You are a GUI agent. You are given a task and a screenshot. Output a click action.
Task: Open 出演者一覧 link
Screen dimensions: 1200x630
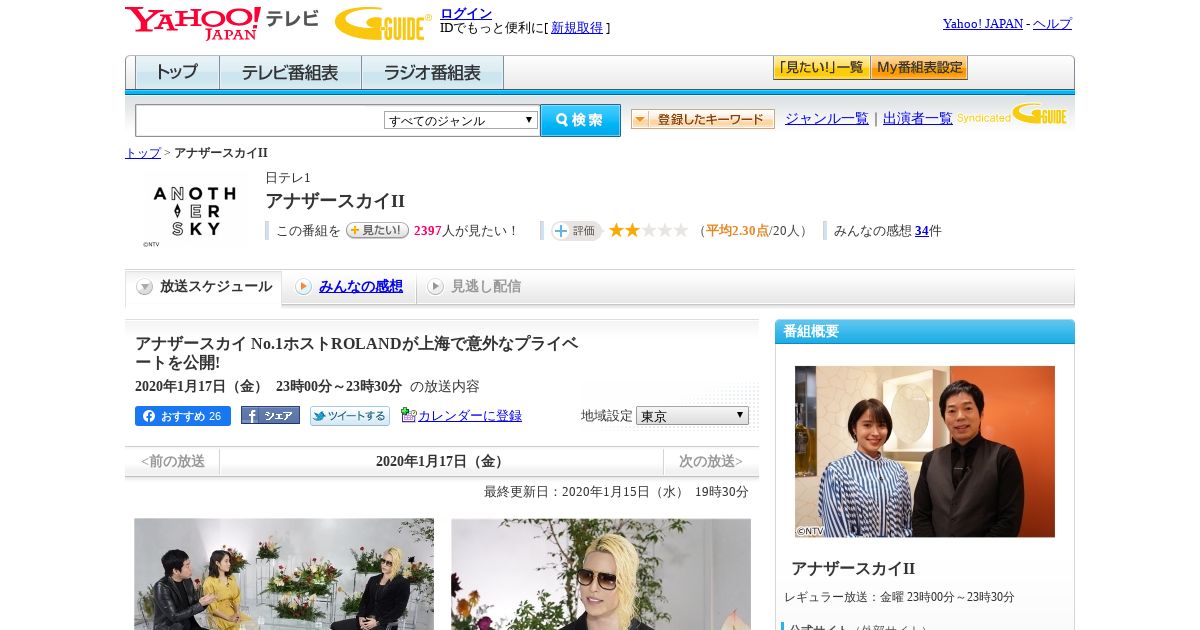click(x=917, y=118)
